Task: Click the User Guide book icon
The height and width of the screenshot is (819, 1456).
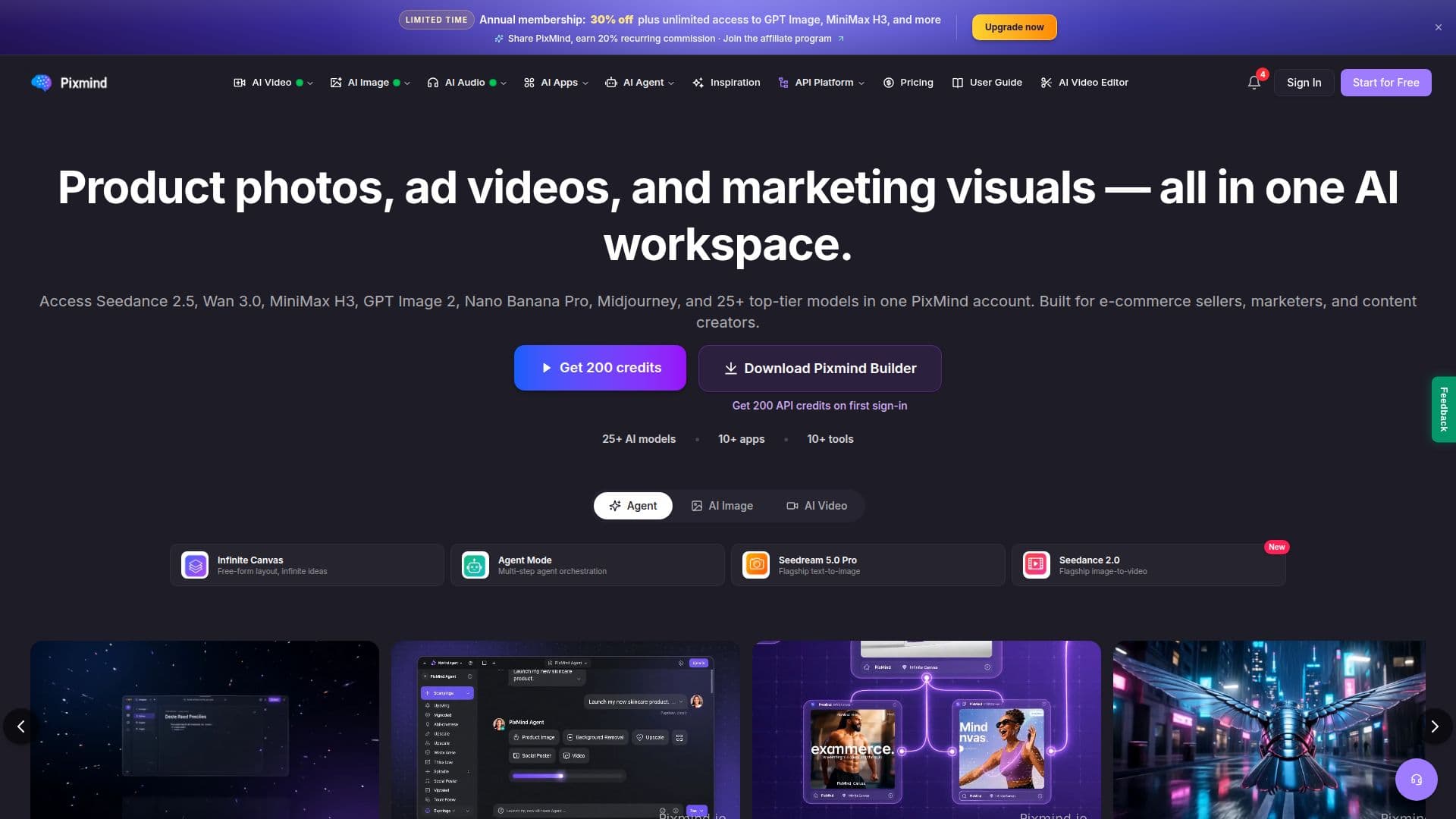Action: point(958,83)
